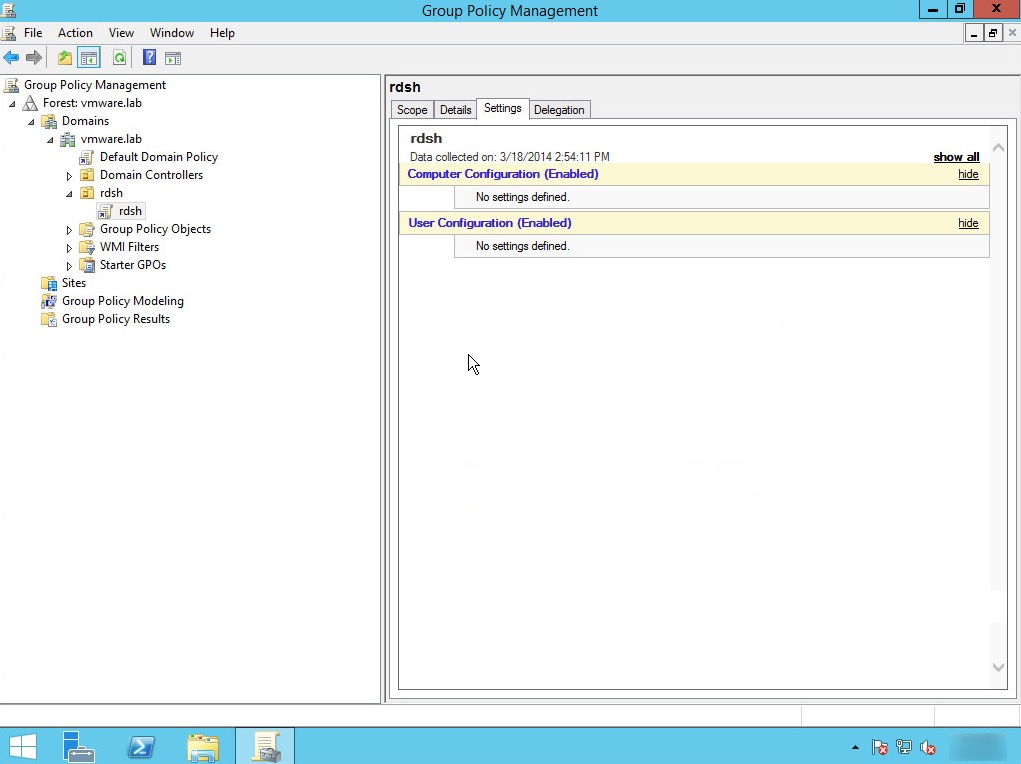Select the Up one level folder icon

click(63, 57)
